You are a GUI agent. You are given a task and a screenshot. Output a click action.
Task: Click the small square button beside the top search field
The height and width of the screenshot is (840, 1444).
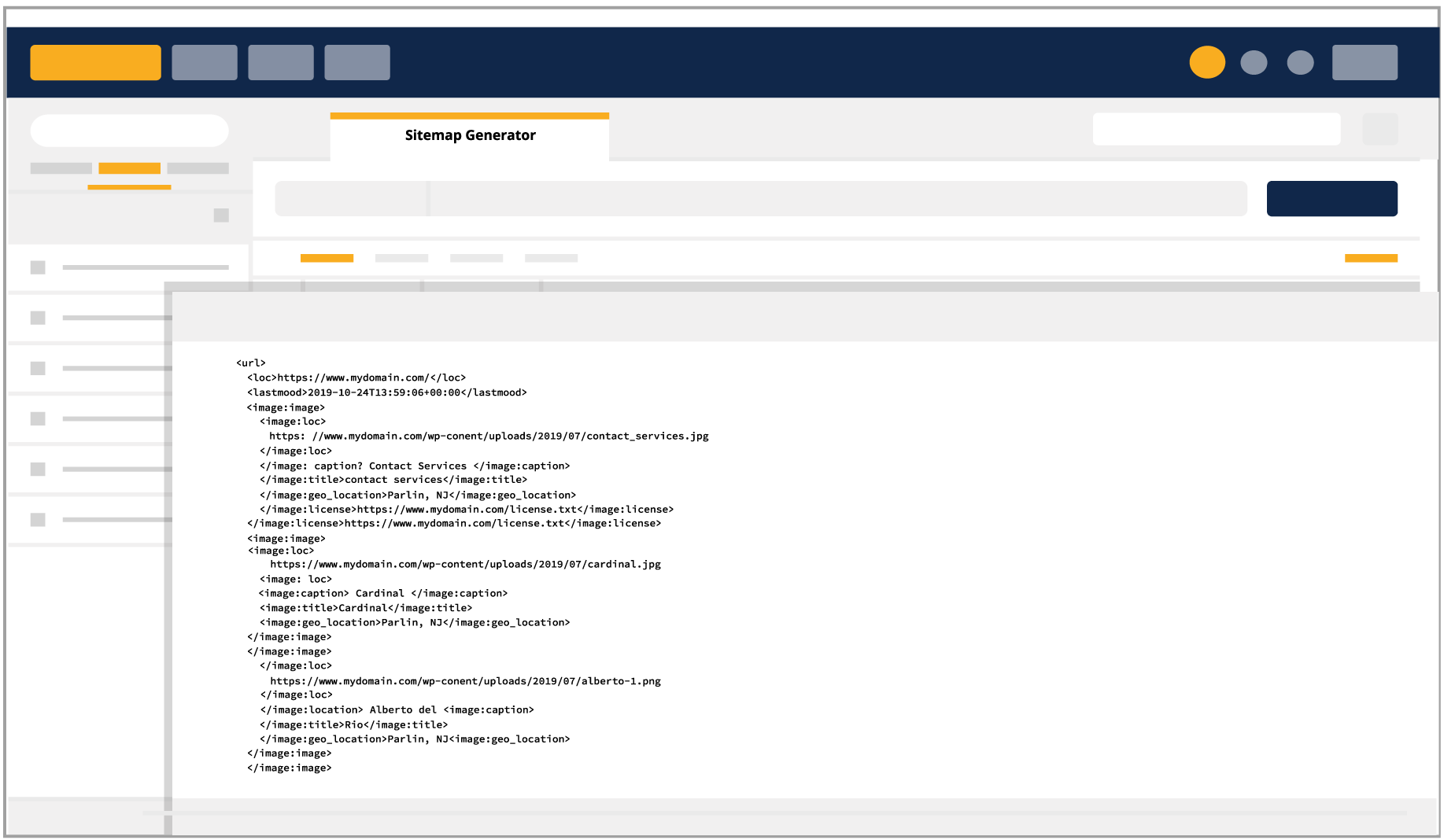coord(1380,129)
